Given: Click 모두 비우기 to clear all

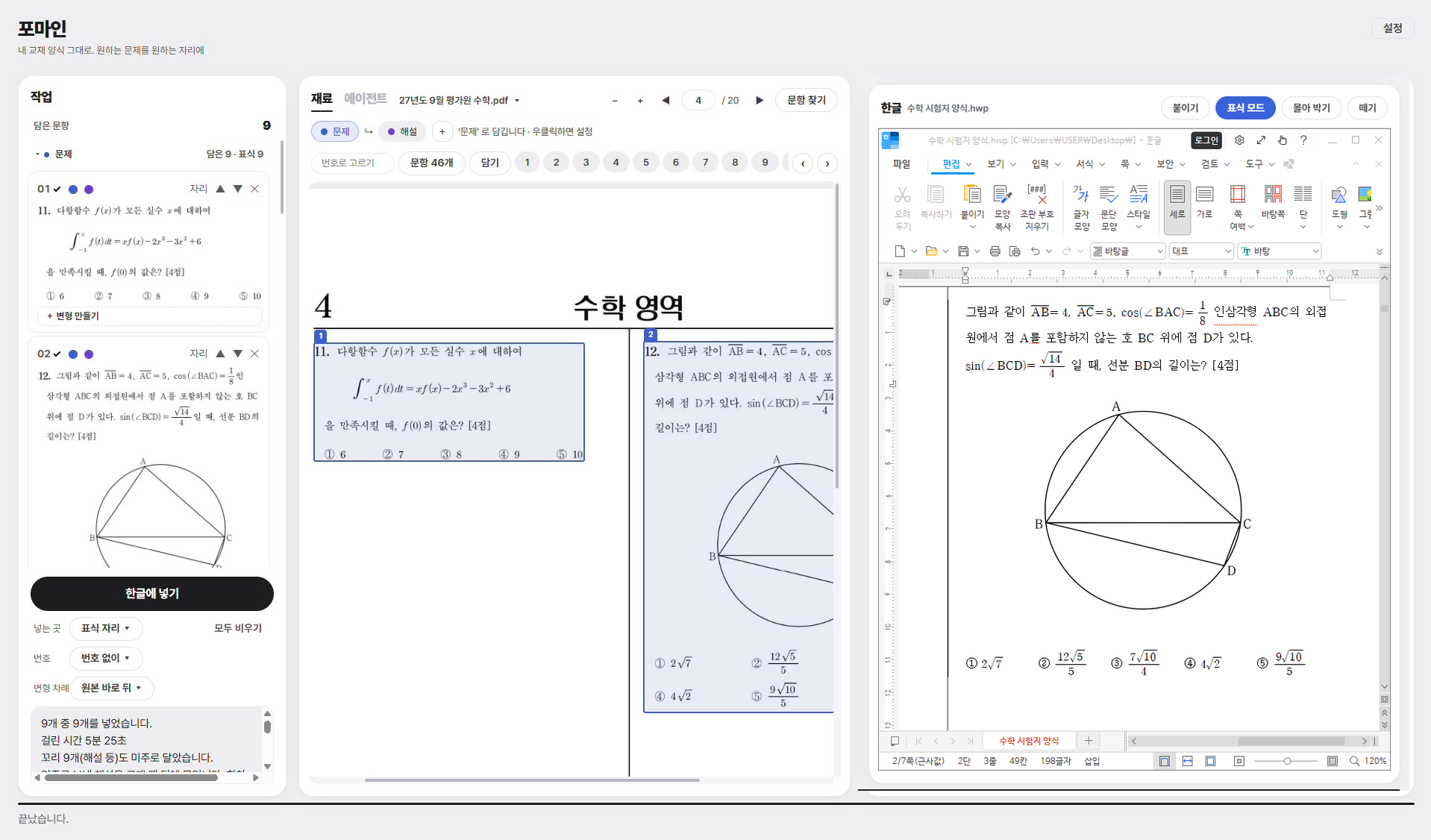Looking at the screenshot, I should pos(238,628).
